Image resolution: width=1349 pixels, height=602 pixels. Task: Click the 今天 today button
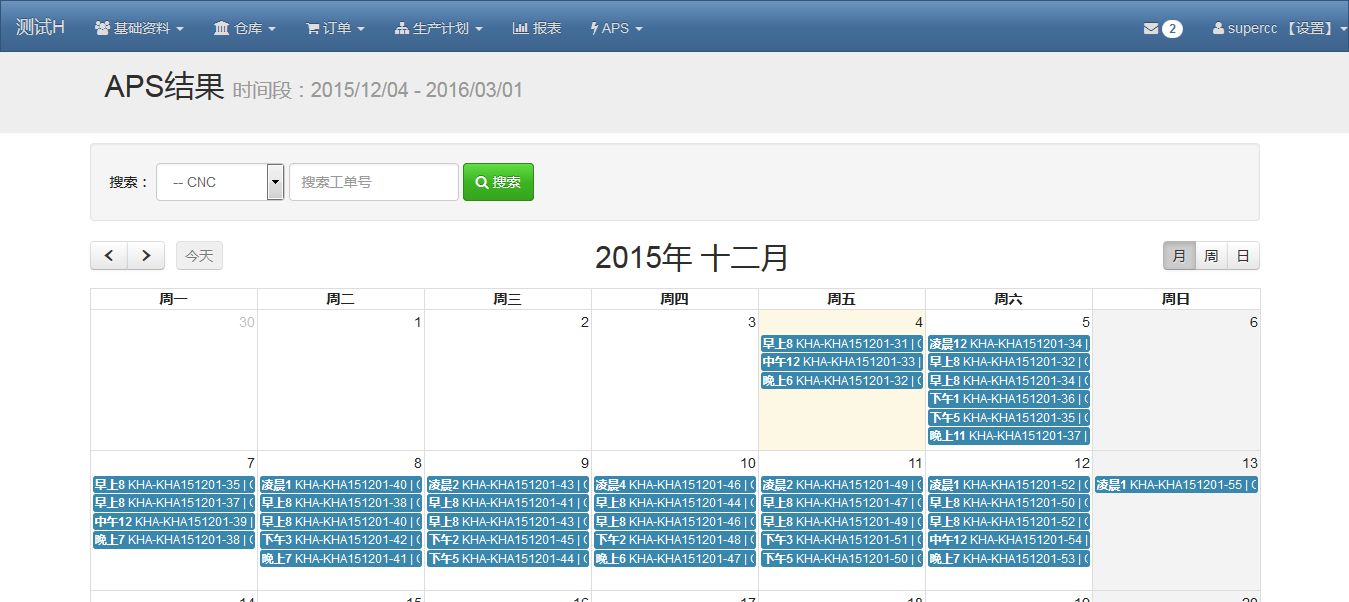click(199, 256)
